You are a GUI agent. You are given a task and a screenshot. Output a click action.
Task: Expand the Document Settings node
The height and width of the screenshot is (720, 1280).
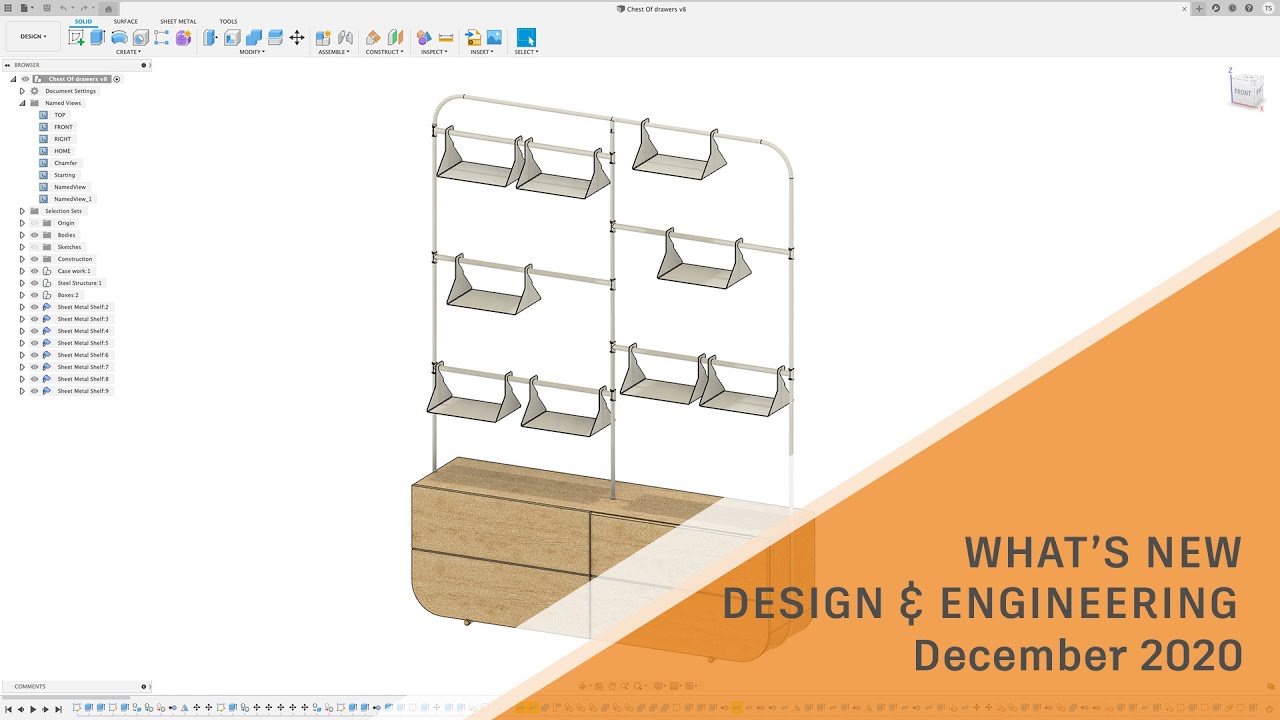21,91
